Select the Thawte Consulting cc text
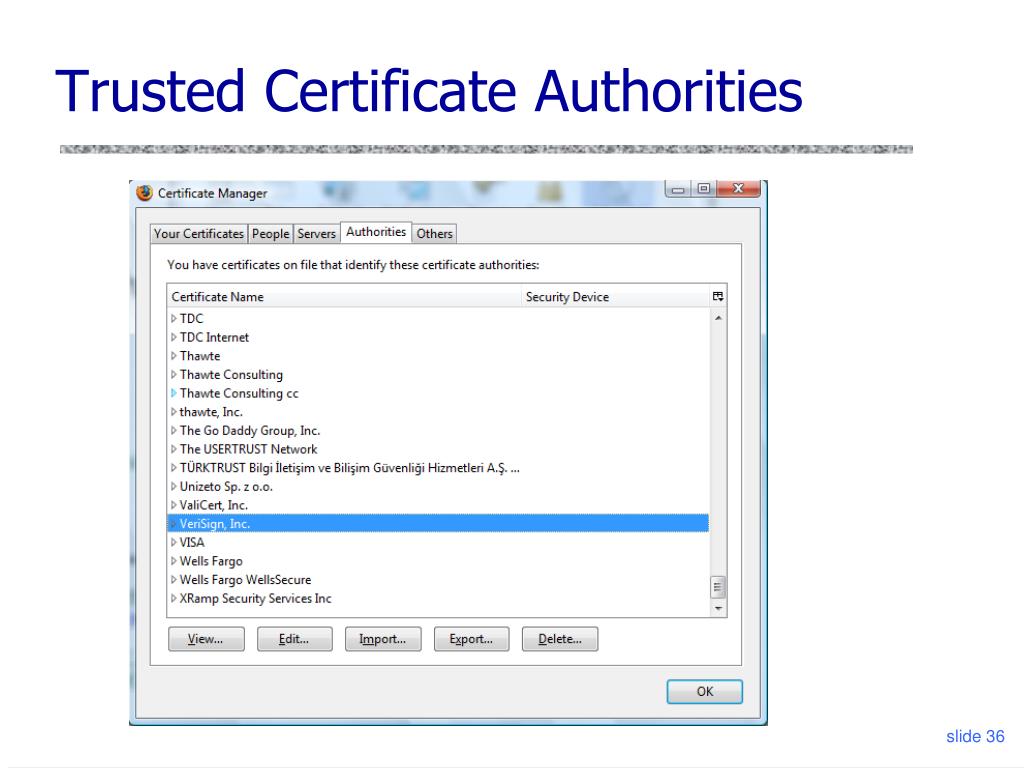The image size is (1024, 768). tap(239, 393)
